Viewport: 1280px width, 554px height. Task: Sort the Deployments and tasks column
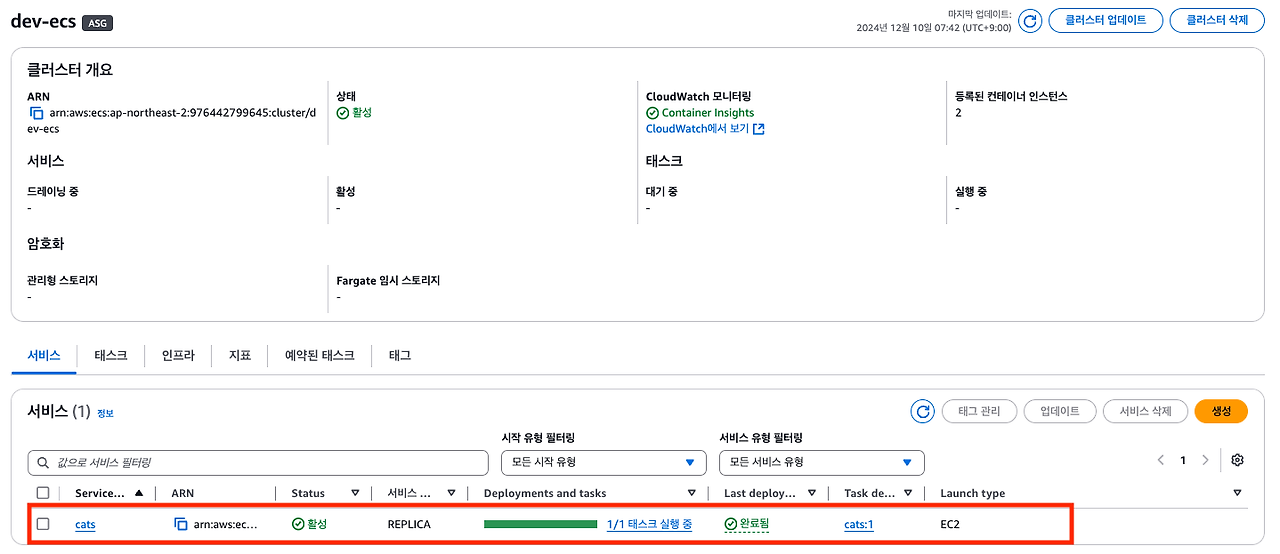click(692, 493)
